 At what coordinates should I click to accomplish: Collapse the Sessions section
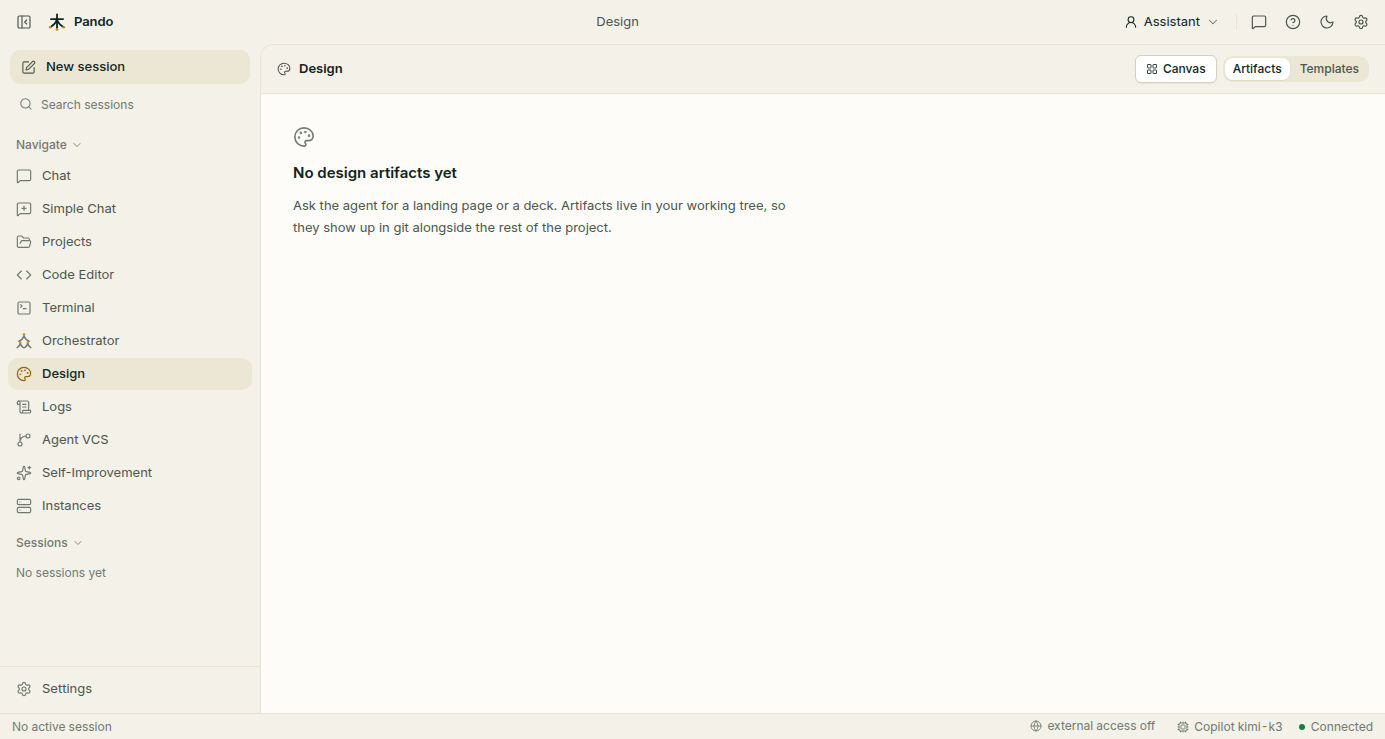tap(49, 543)
